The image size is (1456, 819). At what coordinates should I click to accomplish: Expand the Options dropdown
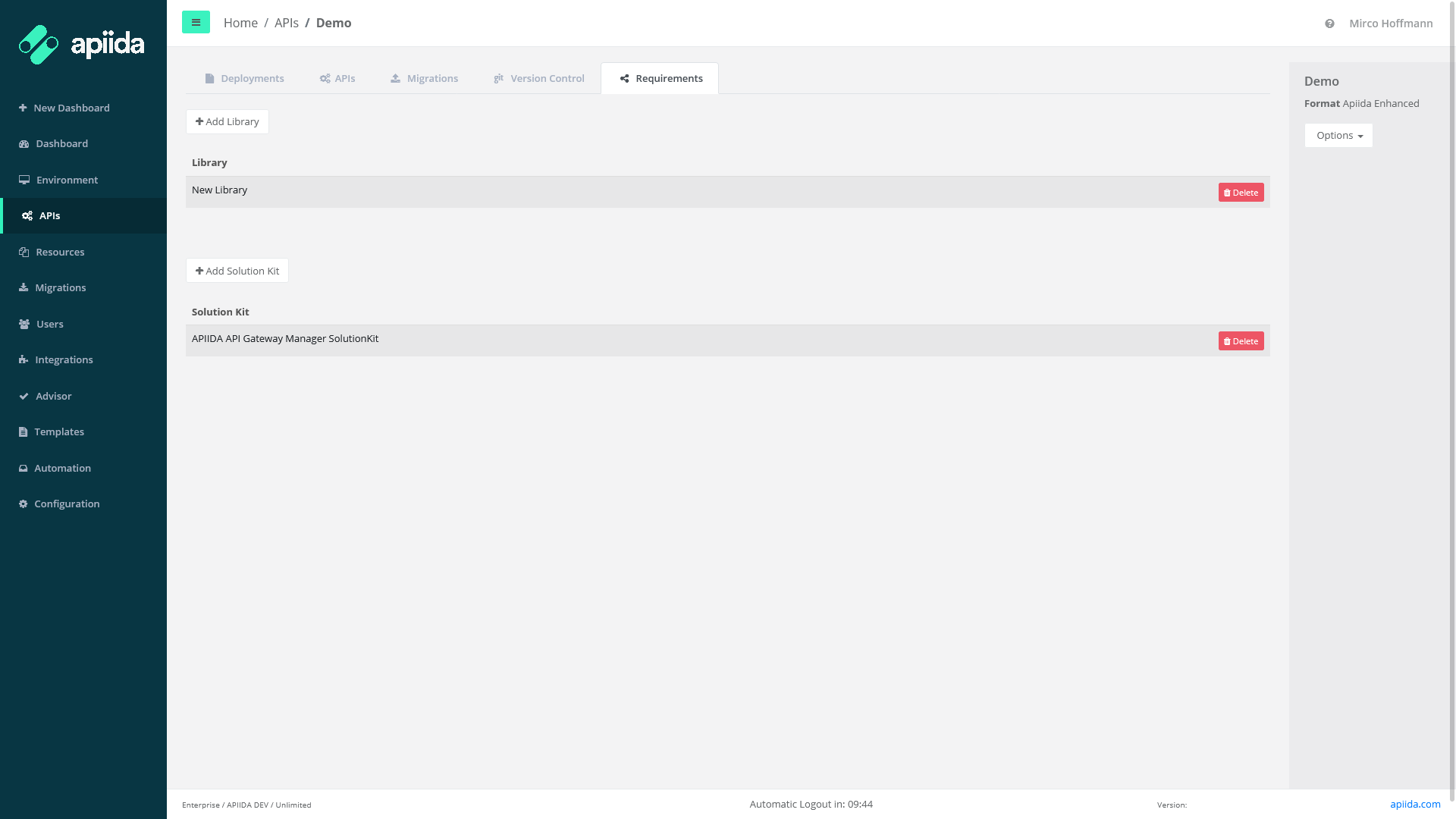(x=1338, y=136)
